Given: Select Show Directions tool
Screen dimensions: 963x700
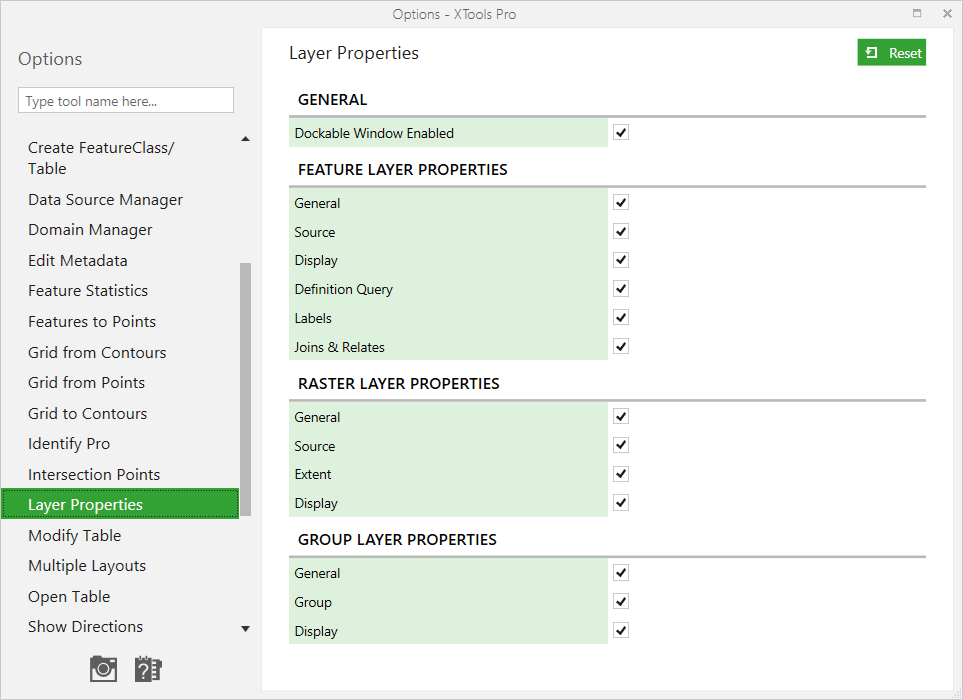Looking at the screenshot, I should click(x=120, y=626).
